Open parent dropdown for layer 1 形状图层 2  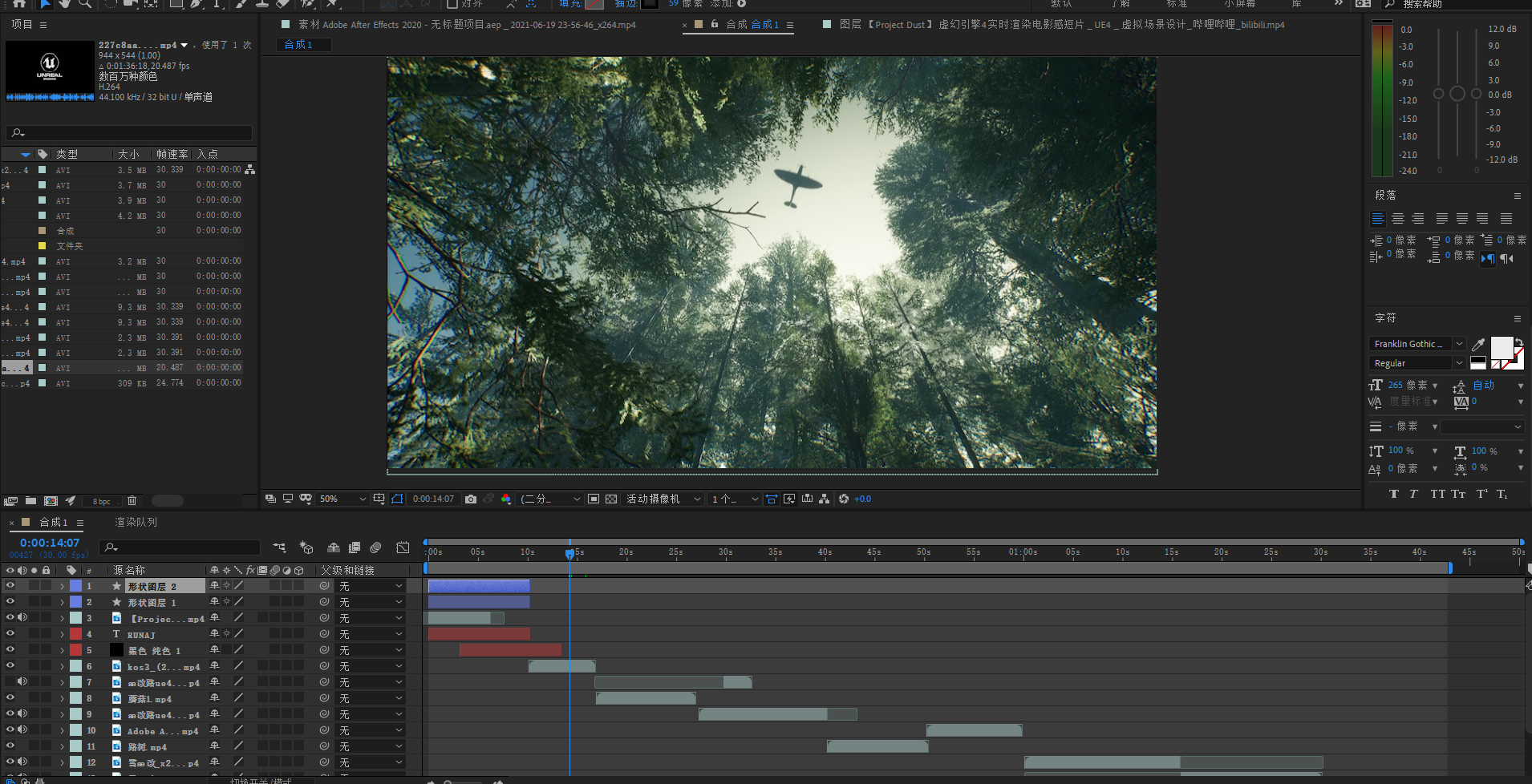click(x=370, y=586)
